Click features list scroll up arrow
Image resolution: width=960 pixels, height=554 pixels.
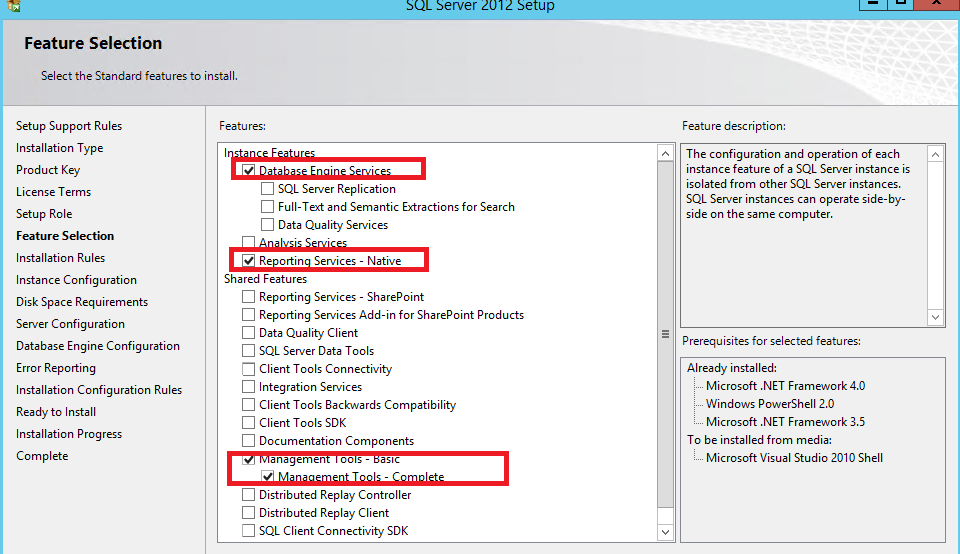click(x=666, y=153)
